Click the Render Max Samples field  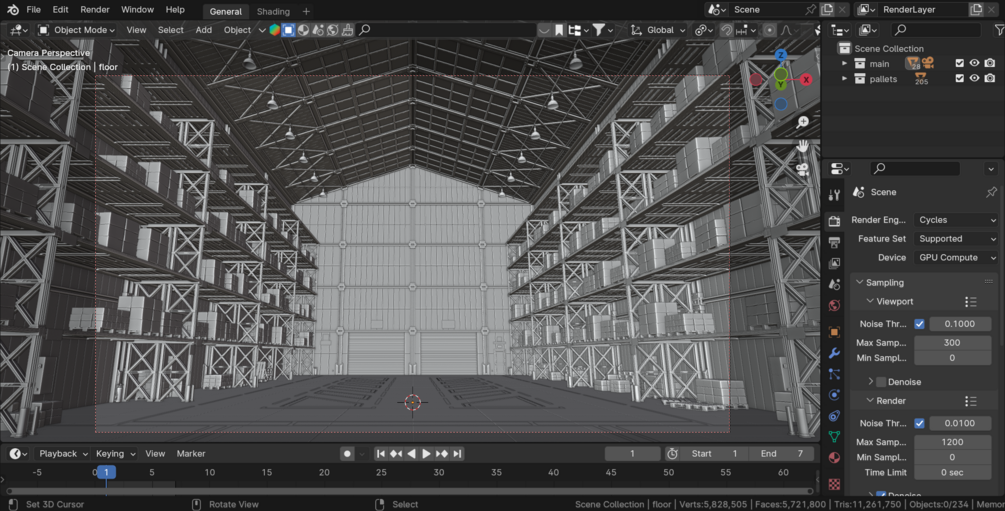point(952,442)
